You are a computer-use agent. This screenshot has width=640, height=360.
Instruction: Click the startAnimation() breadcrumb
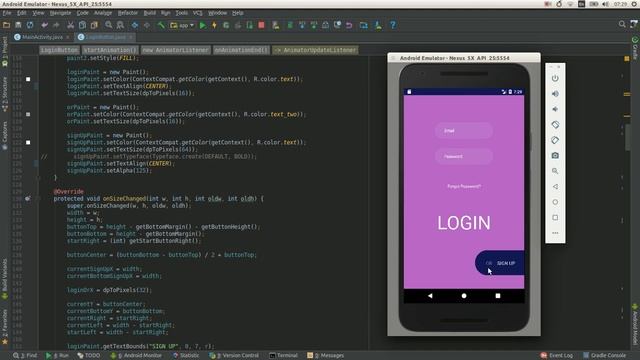point(110,50)
